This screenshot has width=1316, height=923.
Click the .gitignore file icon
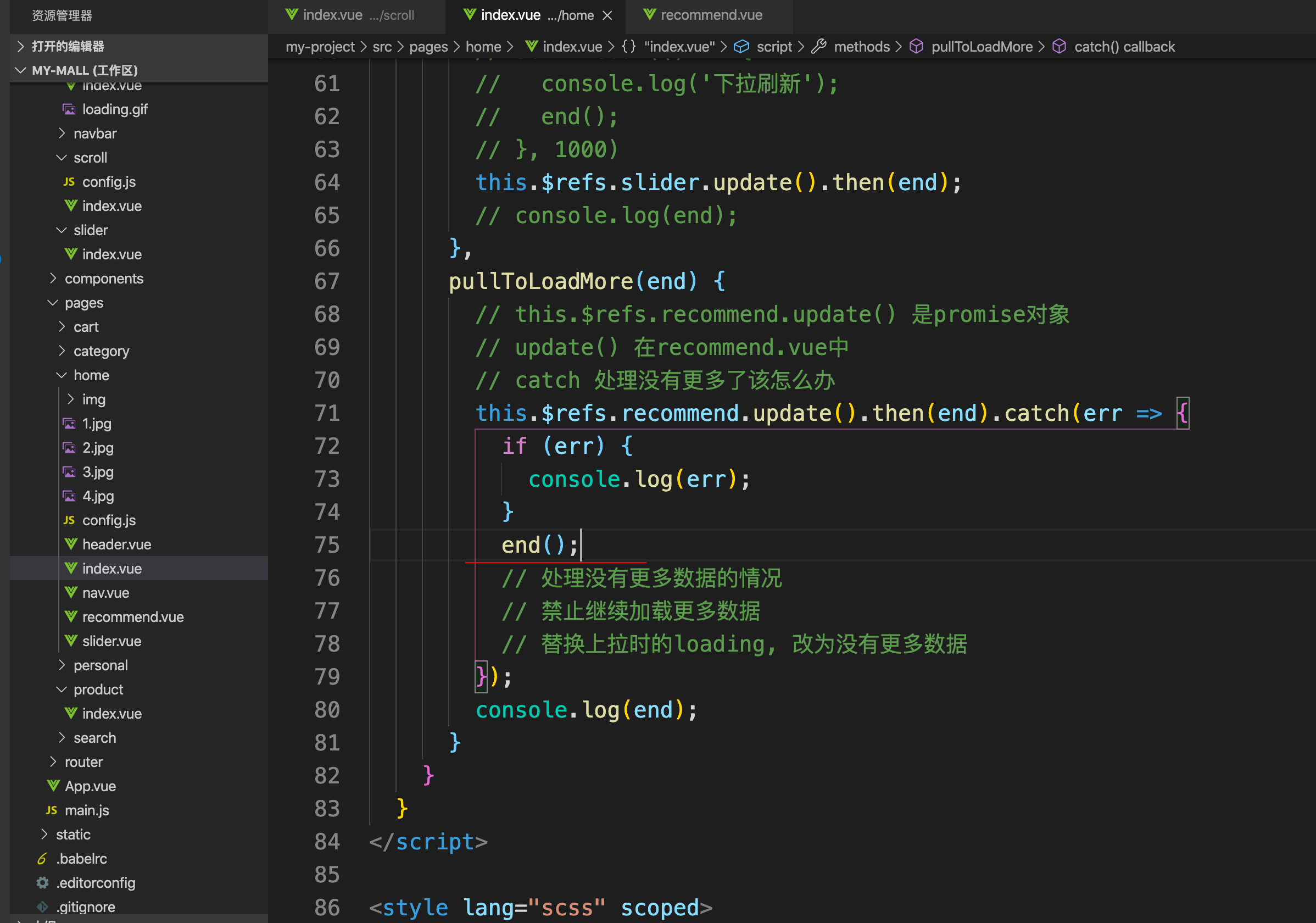point(42,907)
